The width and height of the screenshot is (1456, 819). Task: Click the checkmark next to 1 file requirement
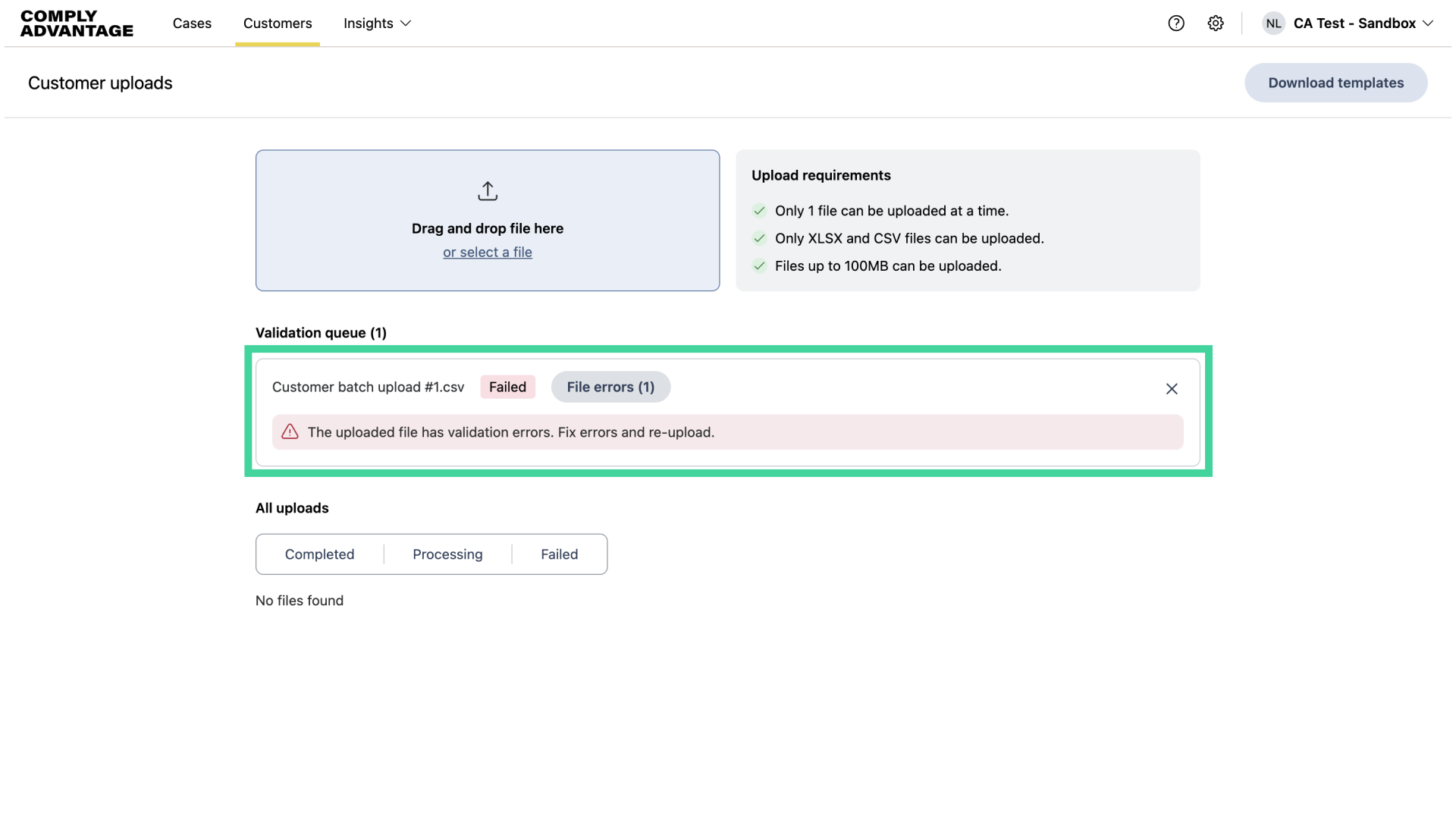(x=759, y=211)
